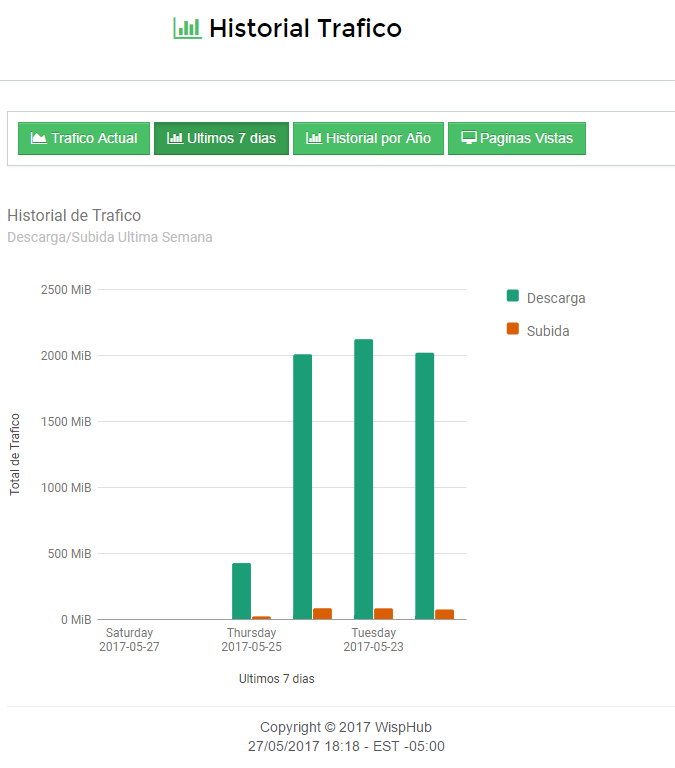Click the Thursday 2017-05-25 axis label
The width and height of the screenshot is (675, 768).
coord(251,640)
